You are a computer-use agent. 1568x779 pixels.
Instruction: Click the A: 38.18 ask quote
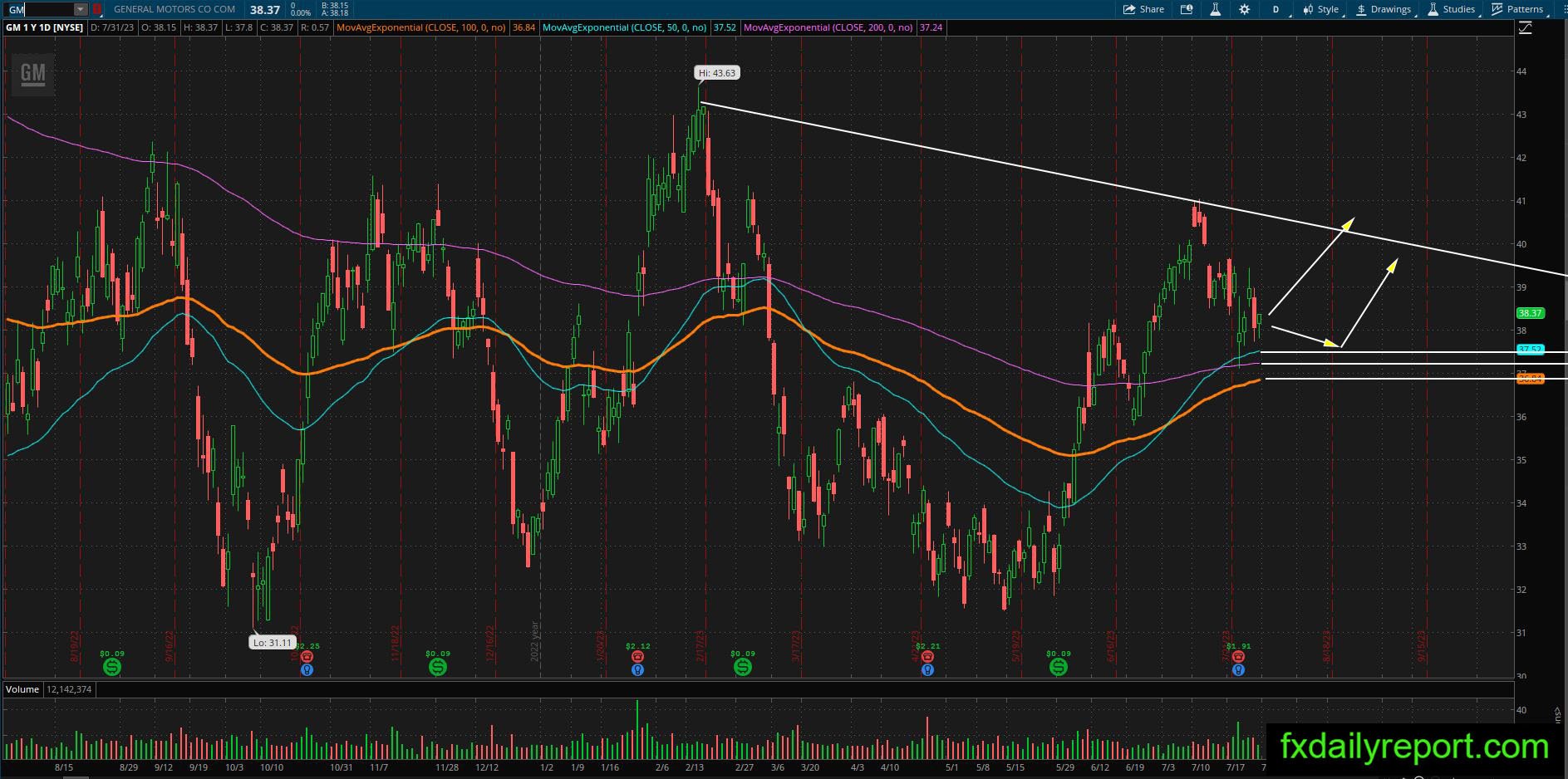[335, 13]
